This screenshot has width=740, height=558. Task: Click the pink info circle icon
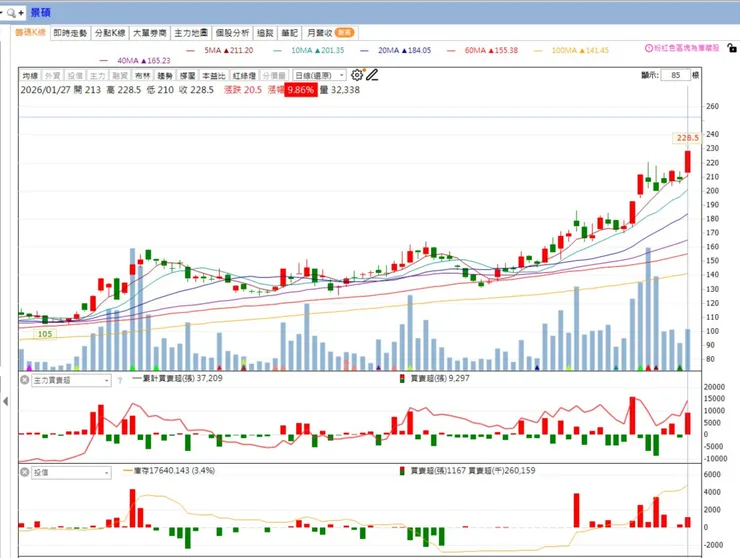pyautogui.click(x=649, y=48)
